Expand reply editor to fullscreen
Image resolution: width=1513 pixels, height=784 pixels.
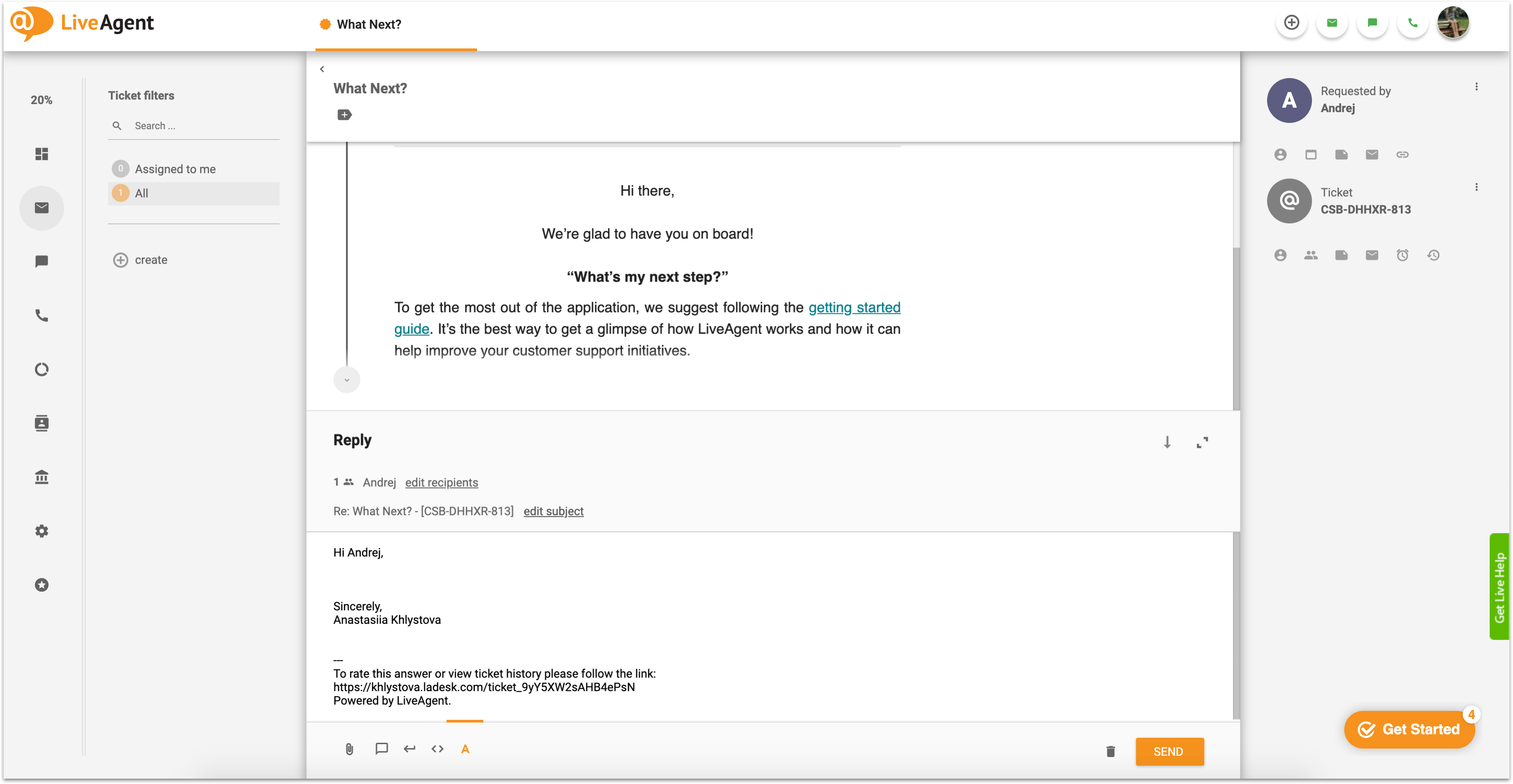point(1203,442)
